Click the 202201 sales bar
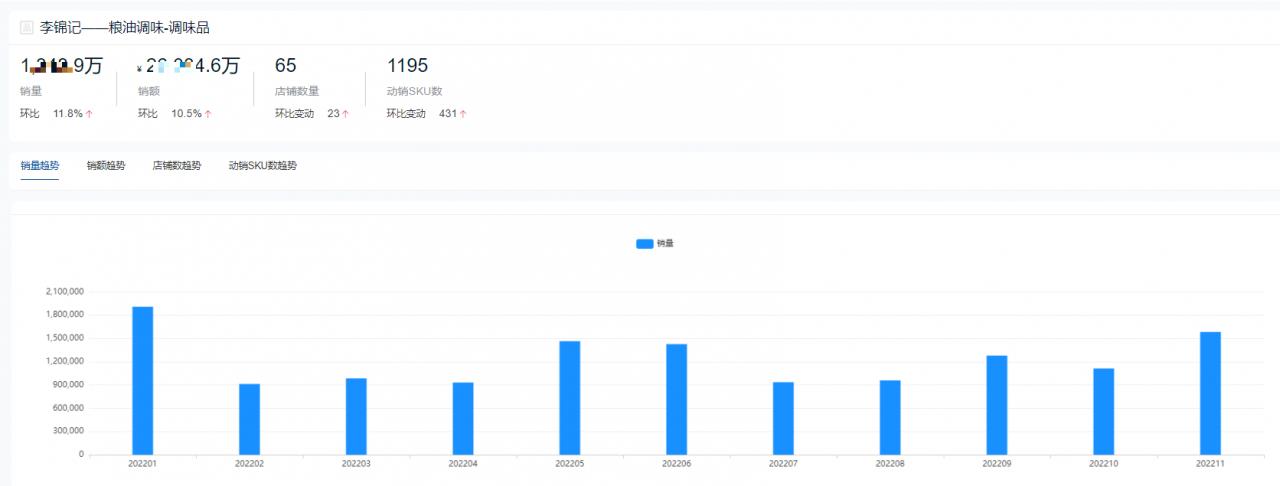 (143, 381)
